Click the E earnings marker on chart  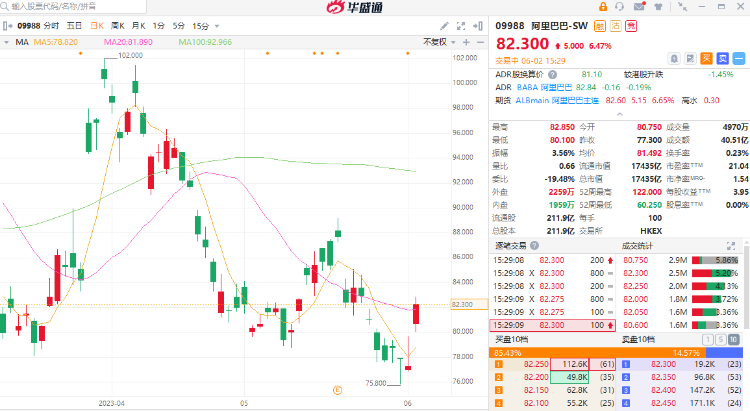coord(337,390)
